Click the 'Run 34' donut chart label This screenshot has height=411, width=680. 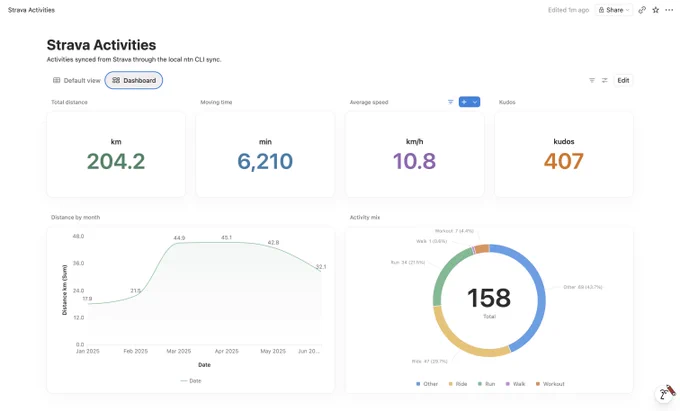408,262
